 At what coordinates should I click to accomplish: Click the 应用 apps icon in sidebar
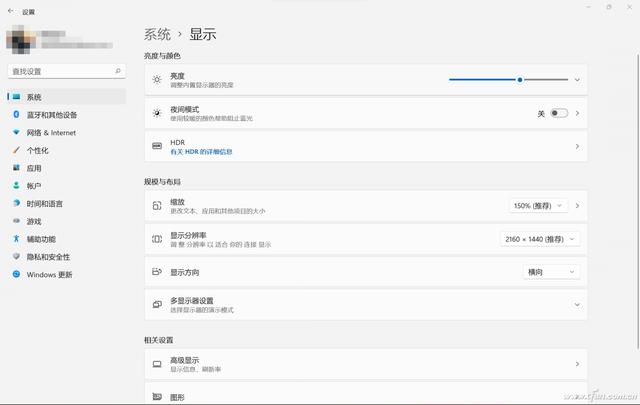(16, 168)
